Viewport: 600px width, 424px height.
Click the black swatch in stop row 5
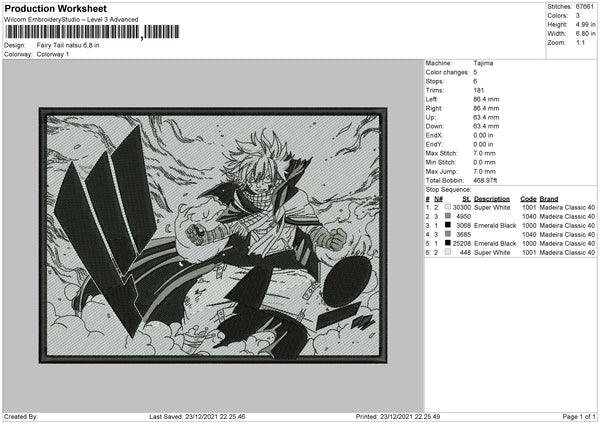point(448,243)
